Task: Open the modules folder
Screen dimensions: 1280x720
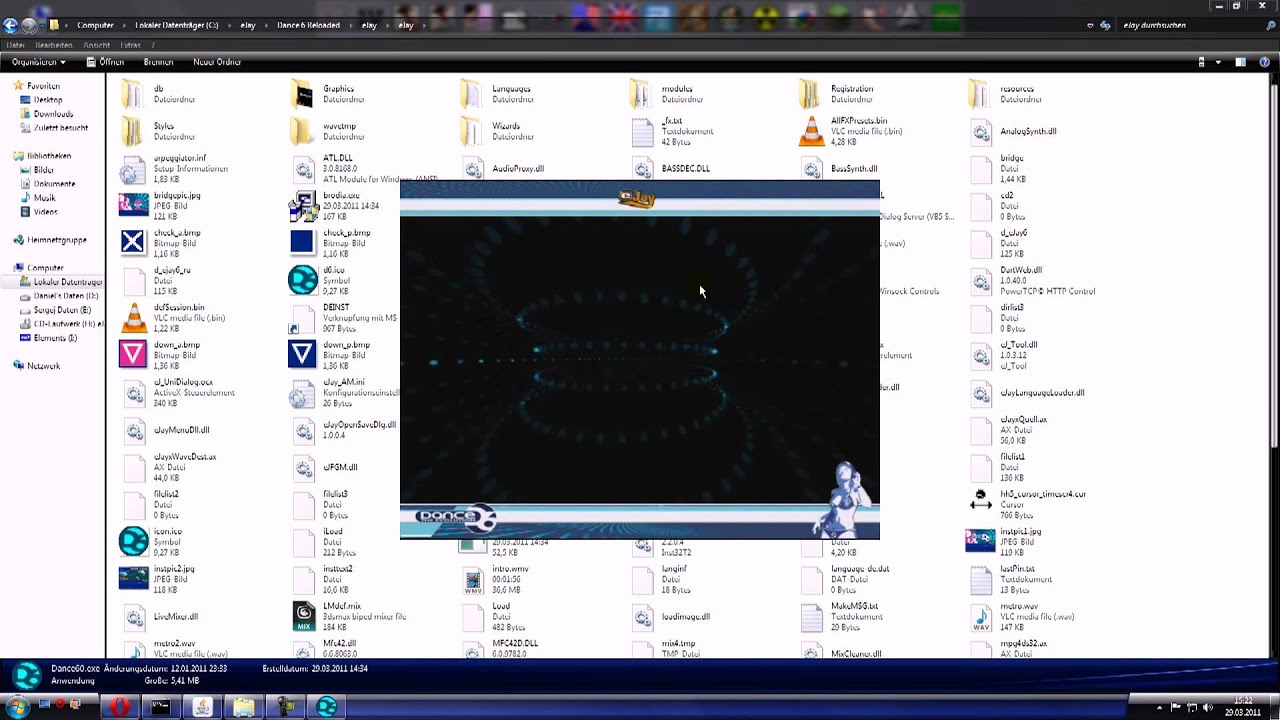Action: pyautogui.click(x=641, y=94)
